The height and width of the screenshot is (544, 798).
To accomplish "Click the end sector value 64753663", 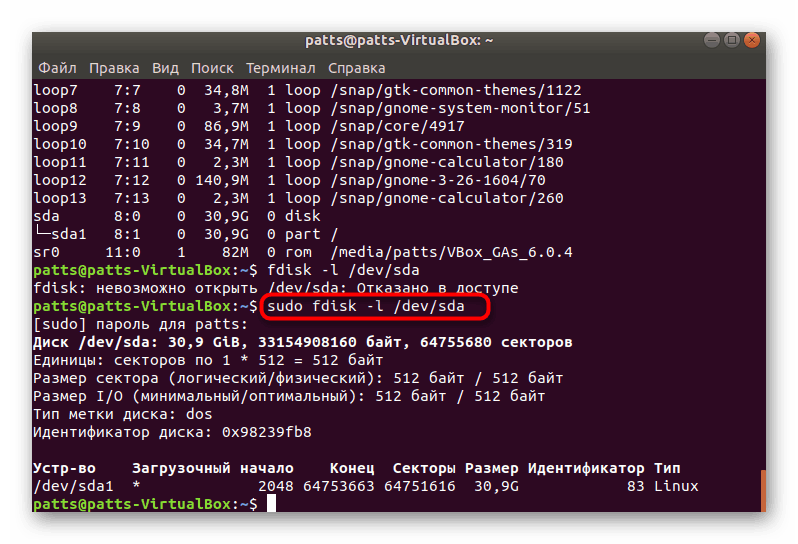I will tap(338, 486).
